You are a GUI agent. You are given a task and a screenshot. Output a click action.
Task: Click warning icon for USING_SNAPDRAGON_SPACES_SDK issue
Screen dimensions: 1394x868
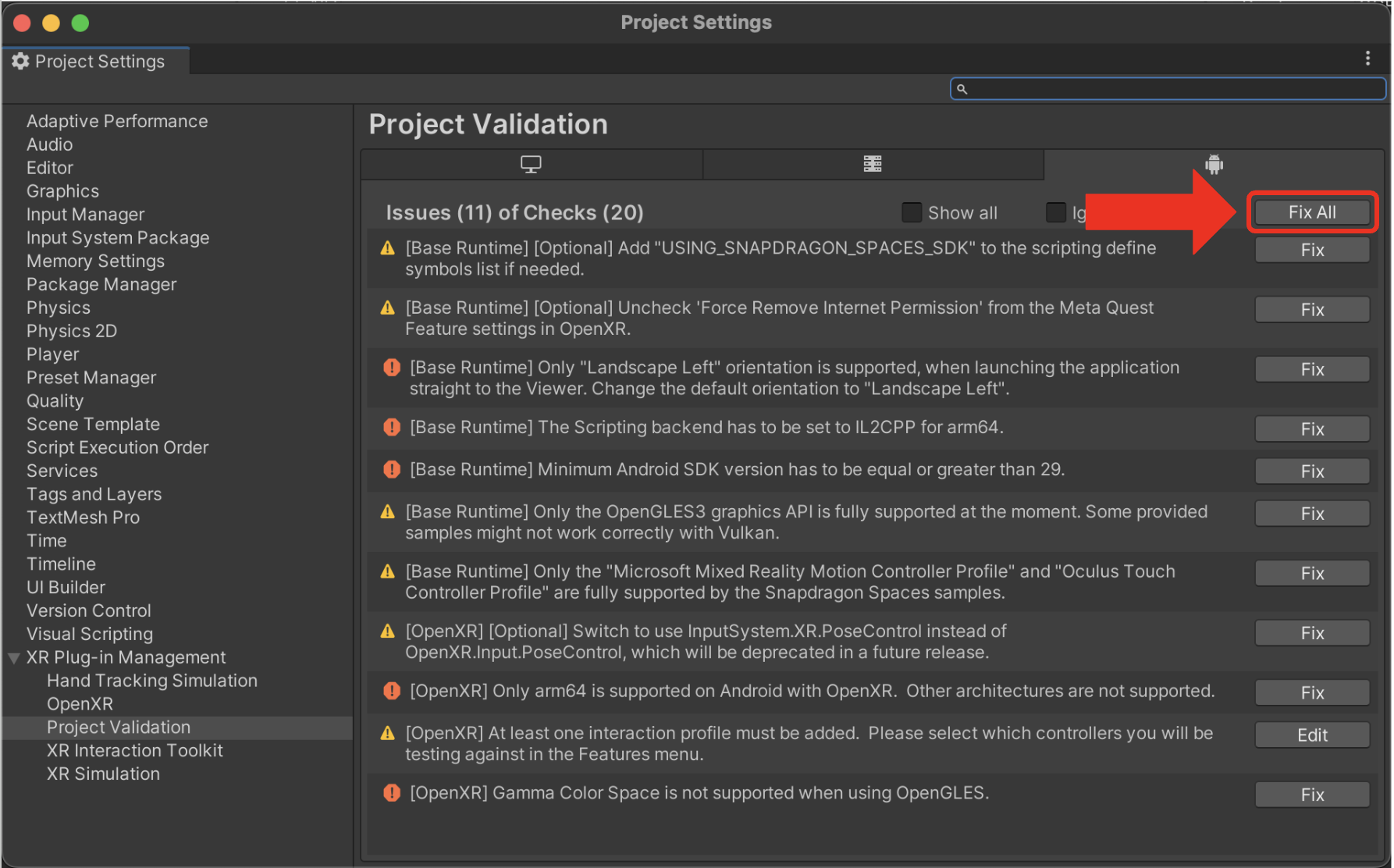coord(387,248)
